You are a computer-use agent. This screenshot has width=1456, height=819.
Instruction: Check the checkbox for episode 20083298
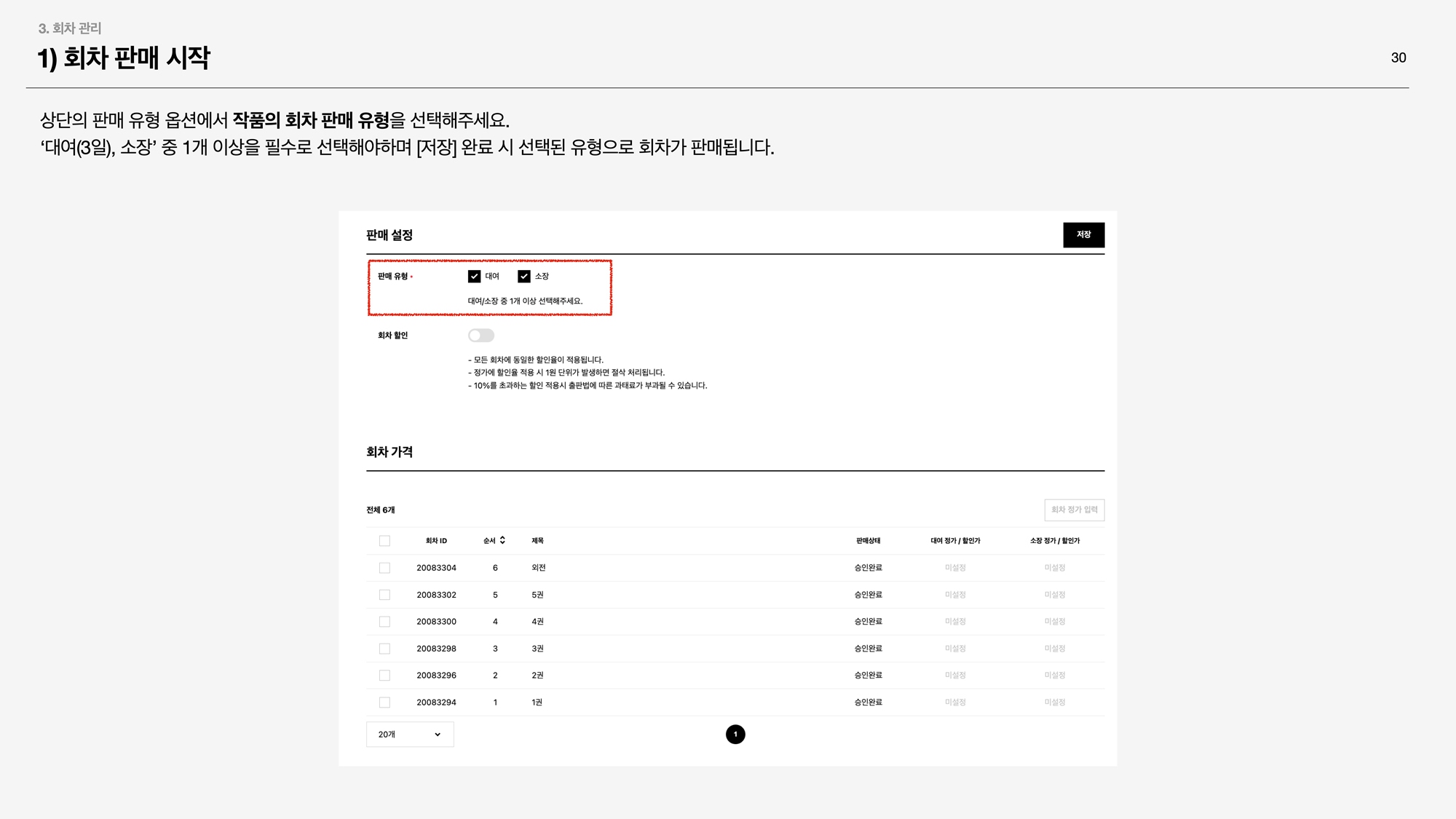click(384, 649)
